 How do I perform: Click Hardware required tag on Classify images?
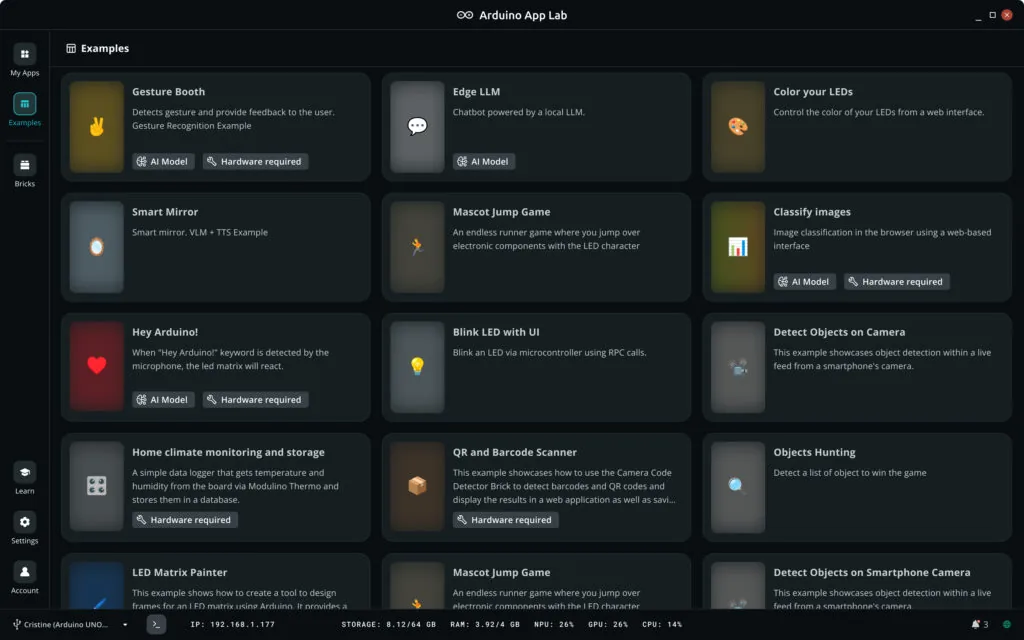[x=897, y=281]
